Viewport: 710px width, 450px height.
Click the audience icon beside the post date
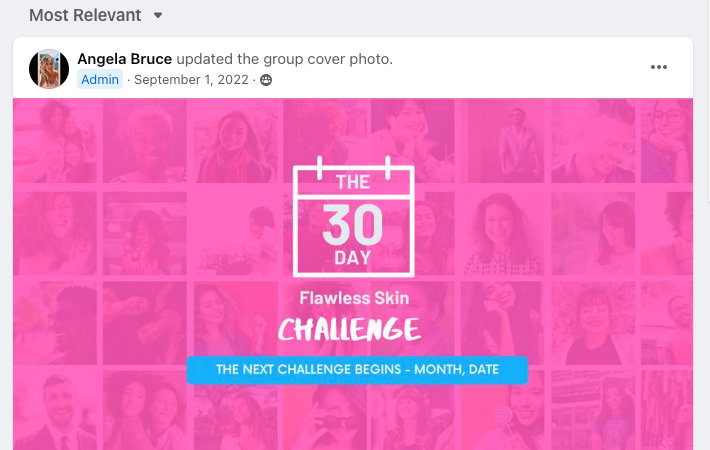(x=266, y=80)
